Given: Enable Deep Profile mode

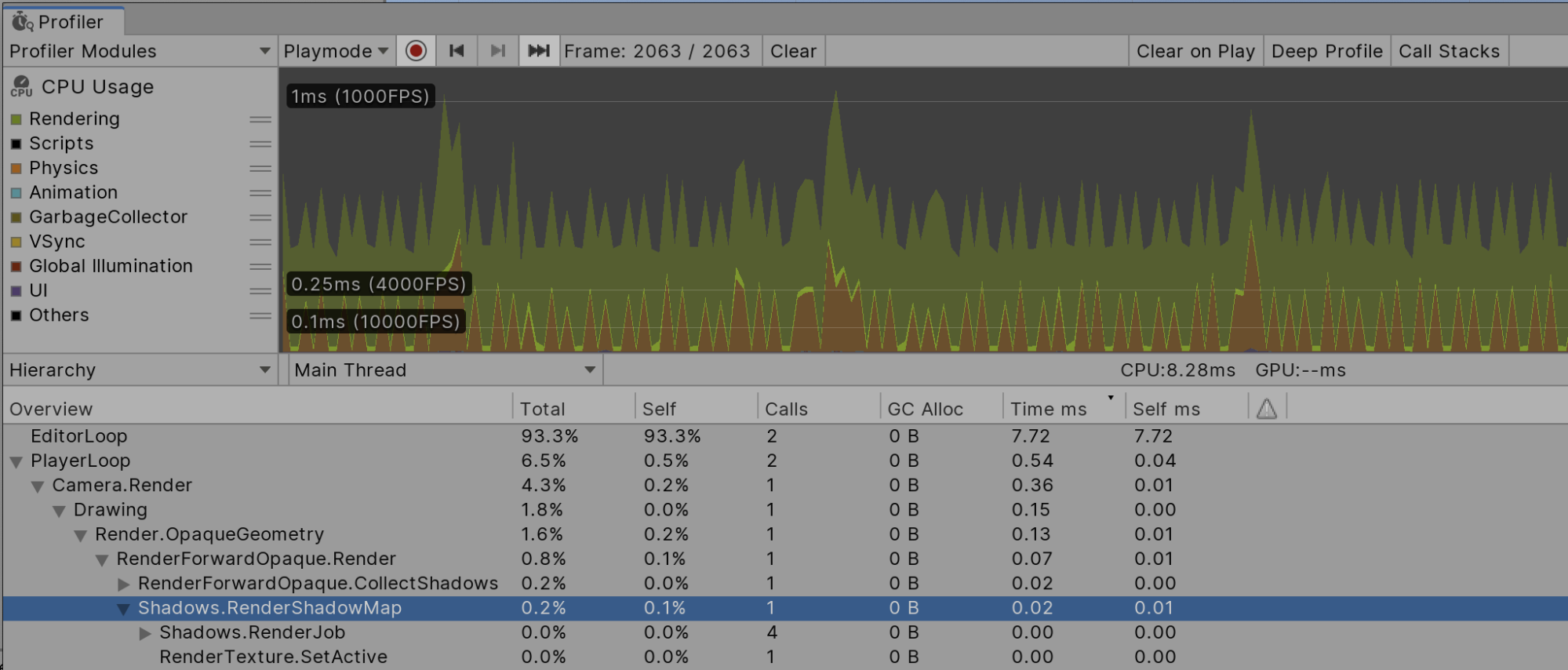Looking at the screenshot, I should coord(1326,51).
